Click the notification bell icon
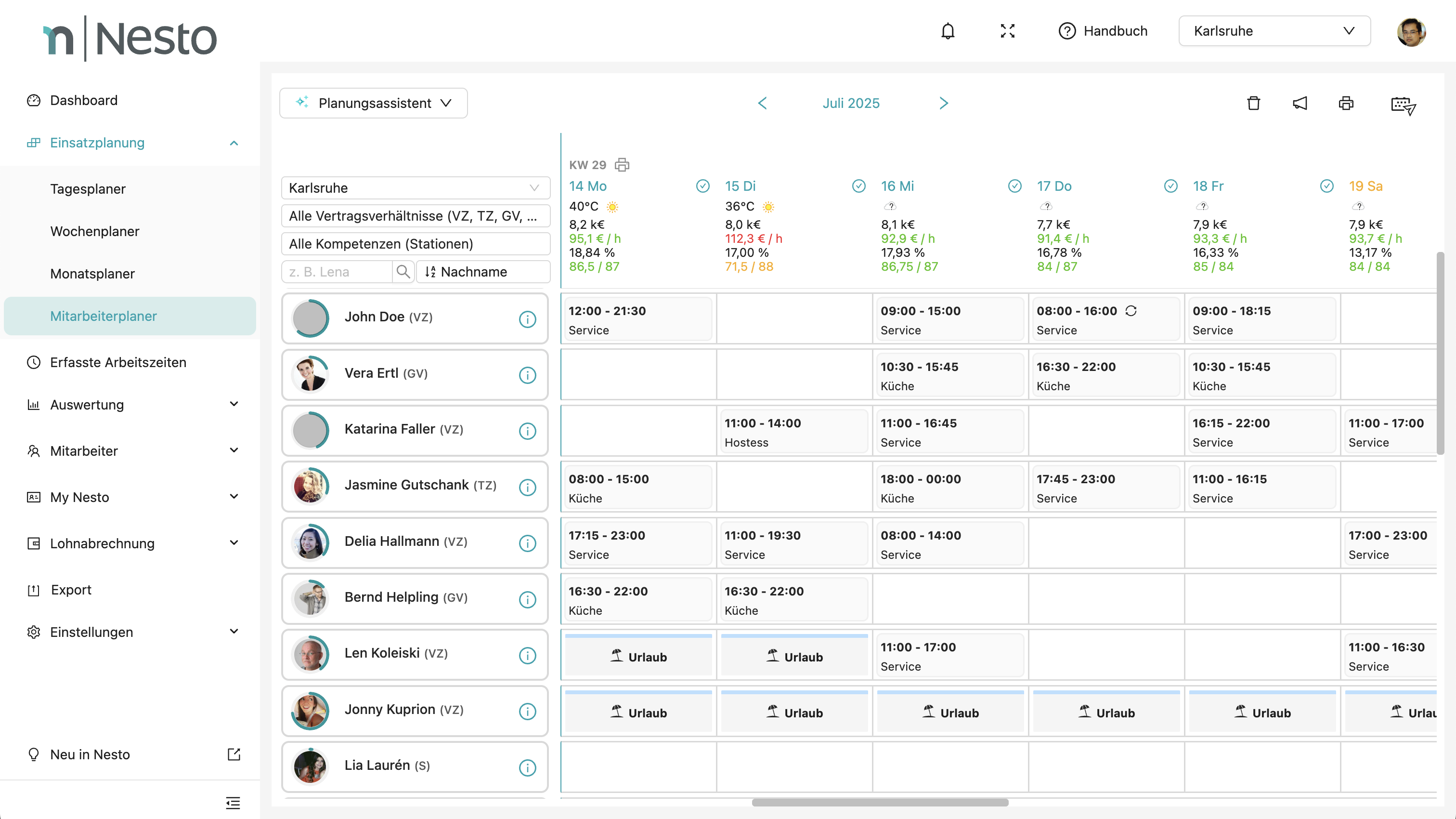 point(948,31)
